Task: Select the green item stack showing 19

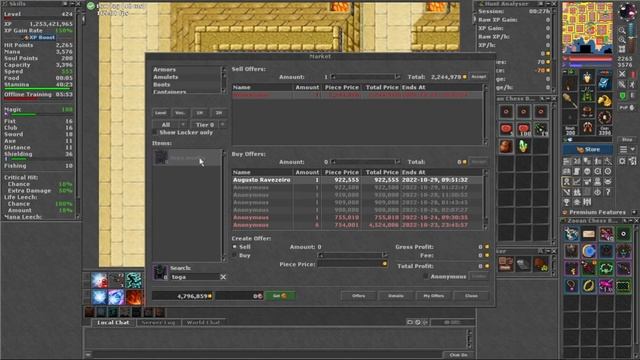Action: [541, 129]
